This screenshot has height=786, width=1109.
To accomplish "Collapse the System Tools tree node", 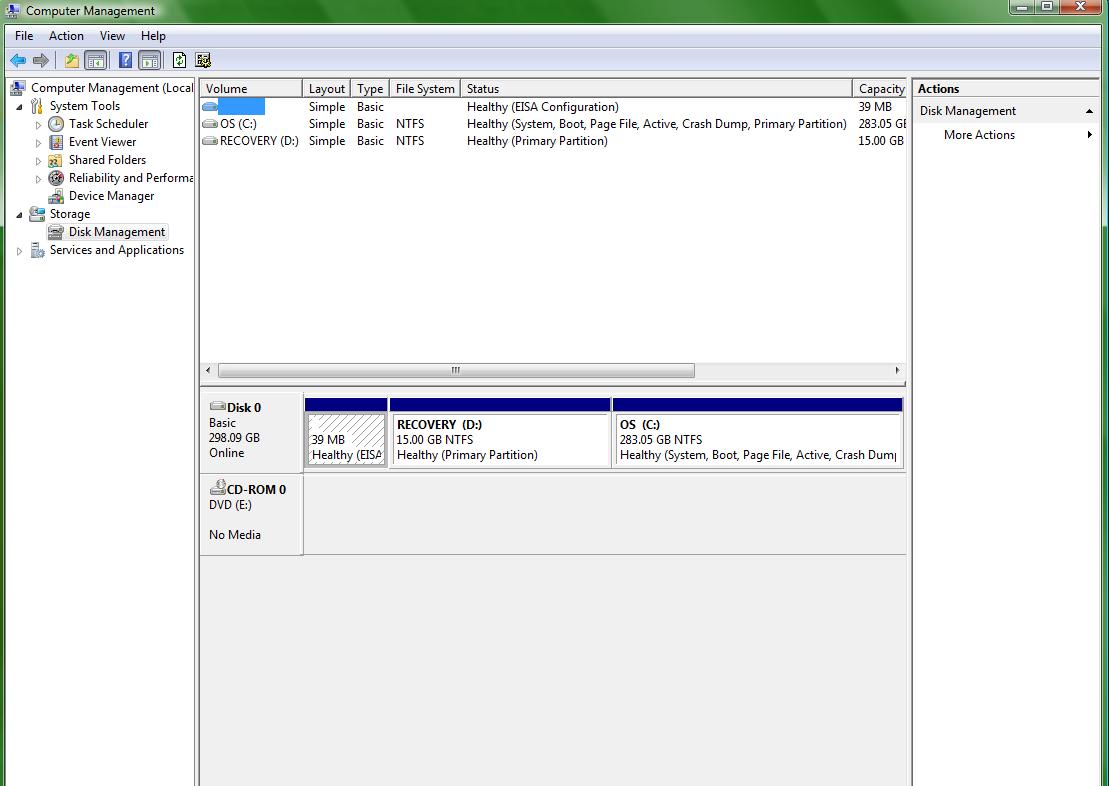I will [x=19, y=107].
